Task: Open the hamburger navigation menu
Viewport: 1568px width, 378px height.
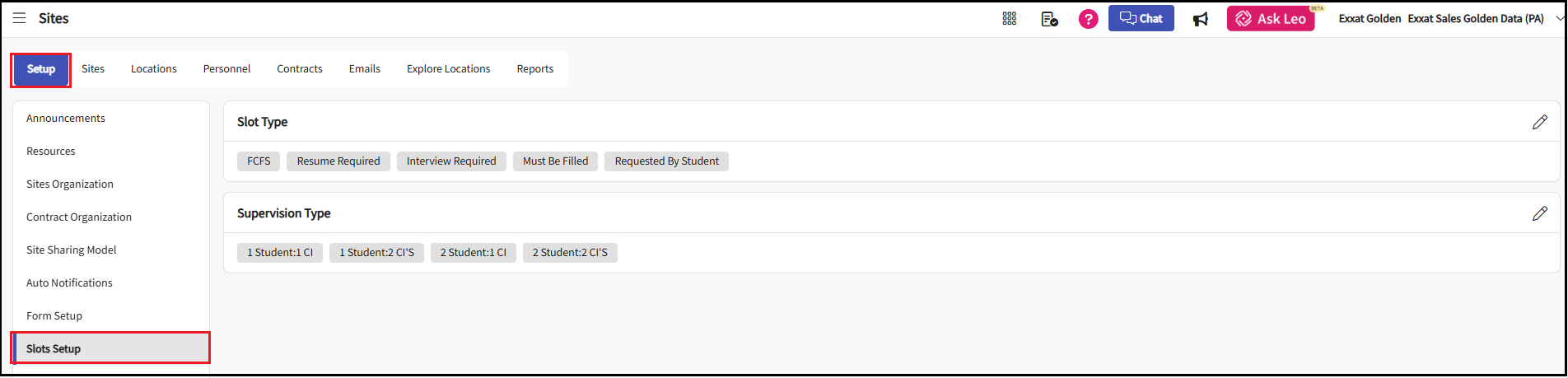Action: [19, 18]
